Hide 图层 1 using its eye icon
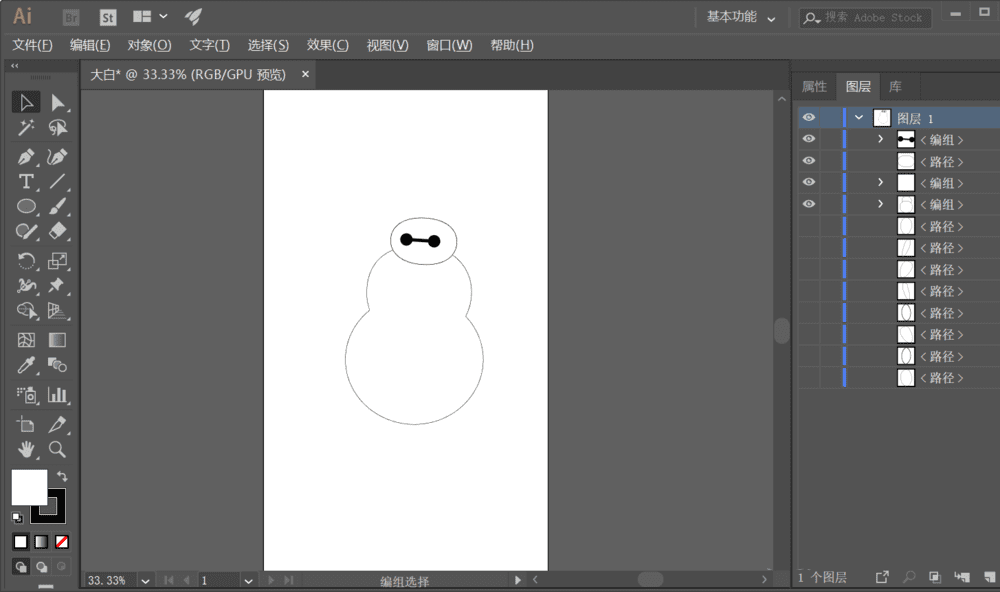1000x592 pixels. [x=809, y=118]
